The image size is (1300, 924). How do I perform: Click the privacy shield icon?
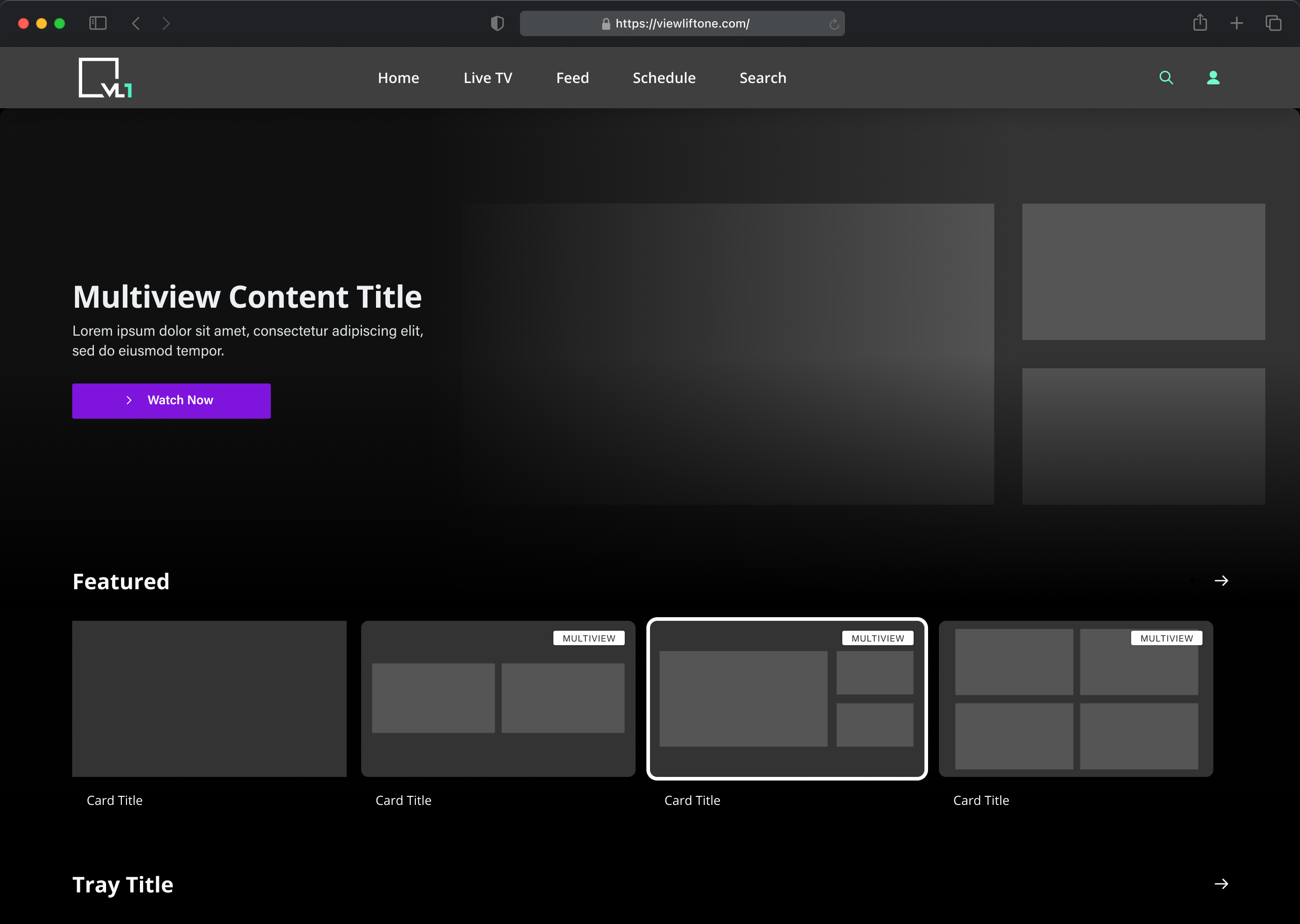point(497,23)
